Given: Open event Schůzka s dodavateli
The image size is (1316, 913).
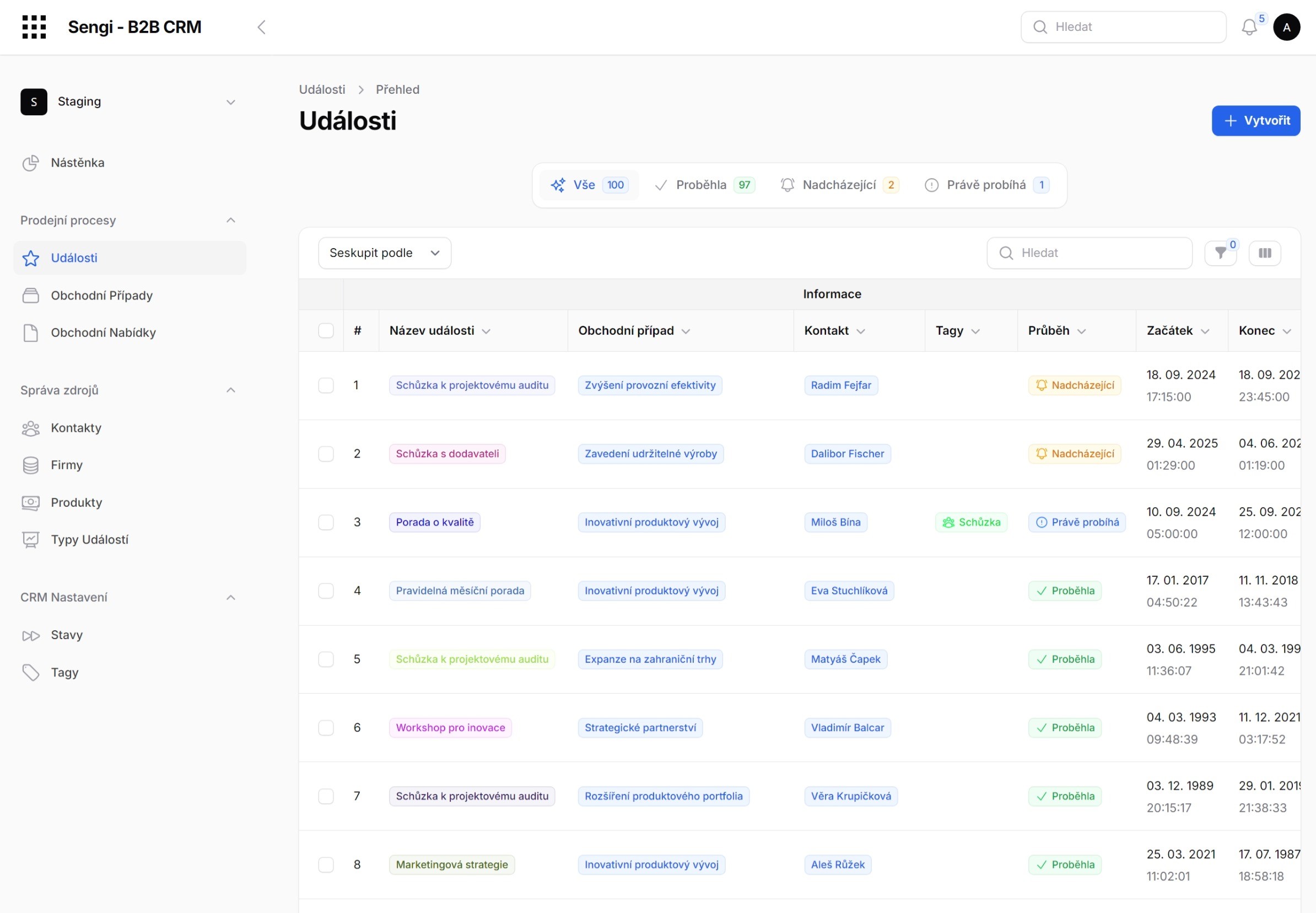Looking at the screenshot, I should click(447, 454).
